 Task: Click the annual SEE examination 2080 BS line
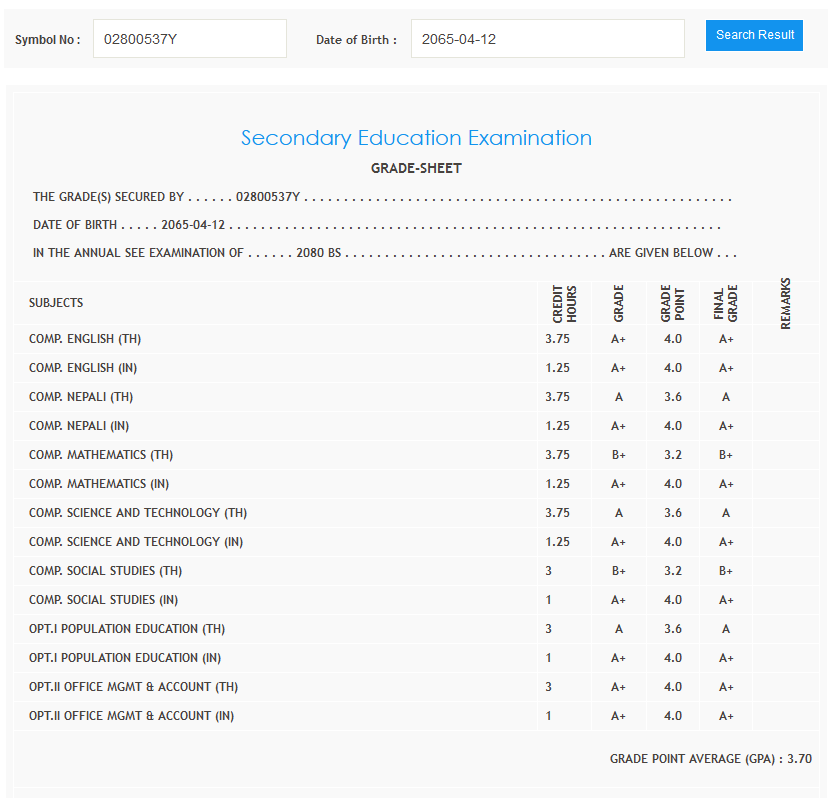pyautogui.click(x=384, y=253)
